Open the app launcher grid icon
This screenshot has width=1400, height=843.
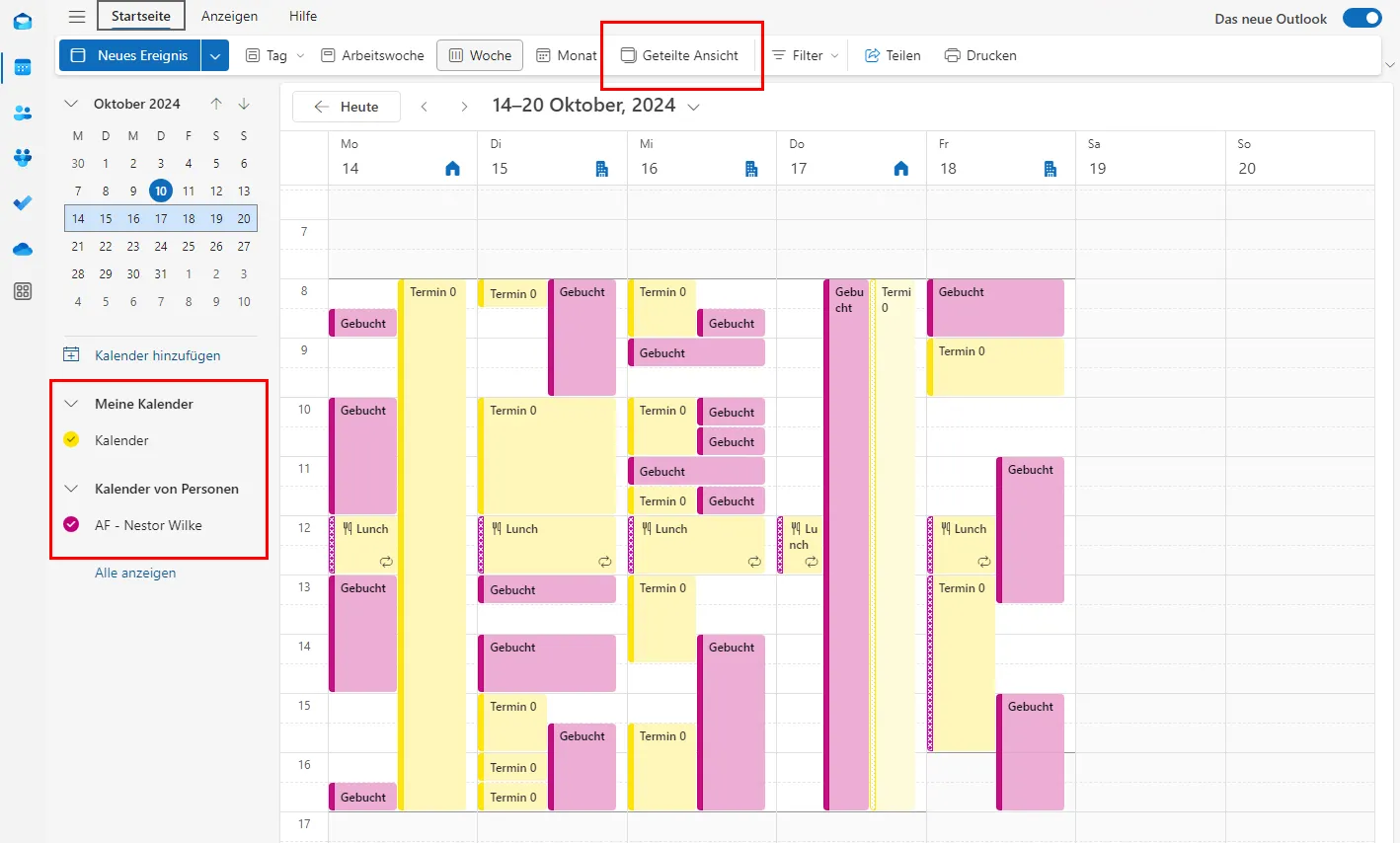[22, 290]
